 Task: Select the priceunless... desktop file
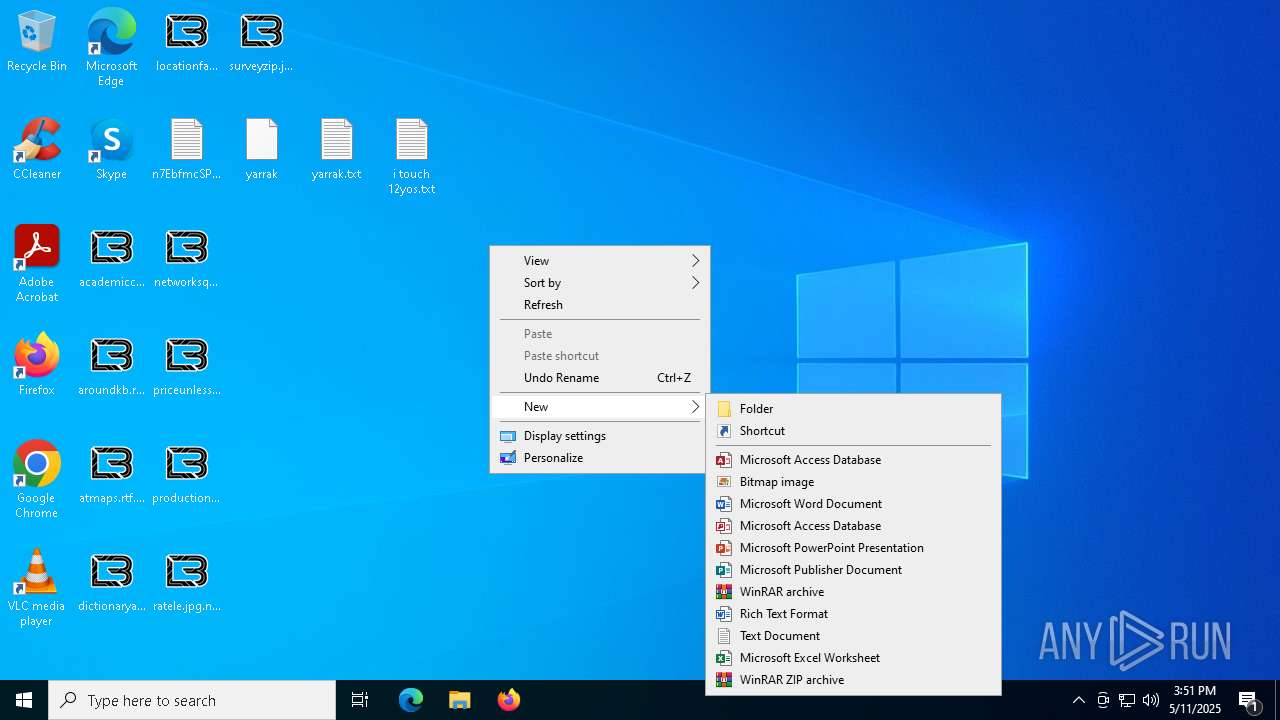[187, 366]
